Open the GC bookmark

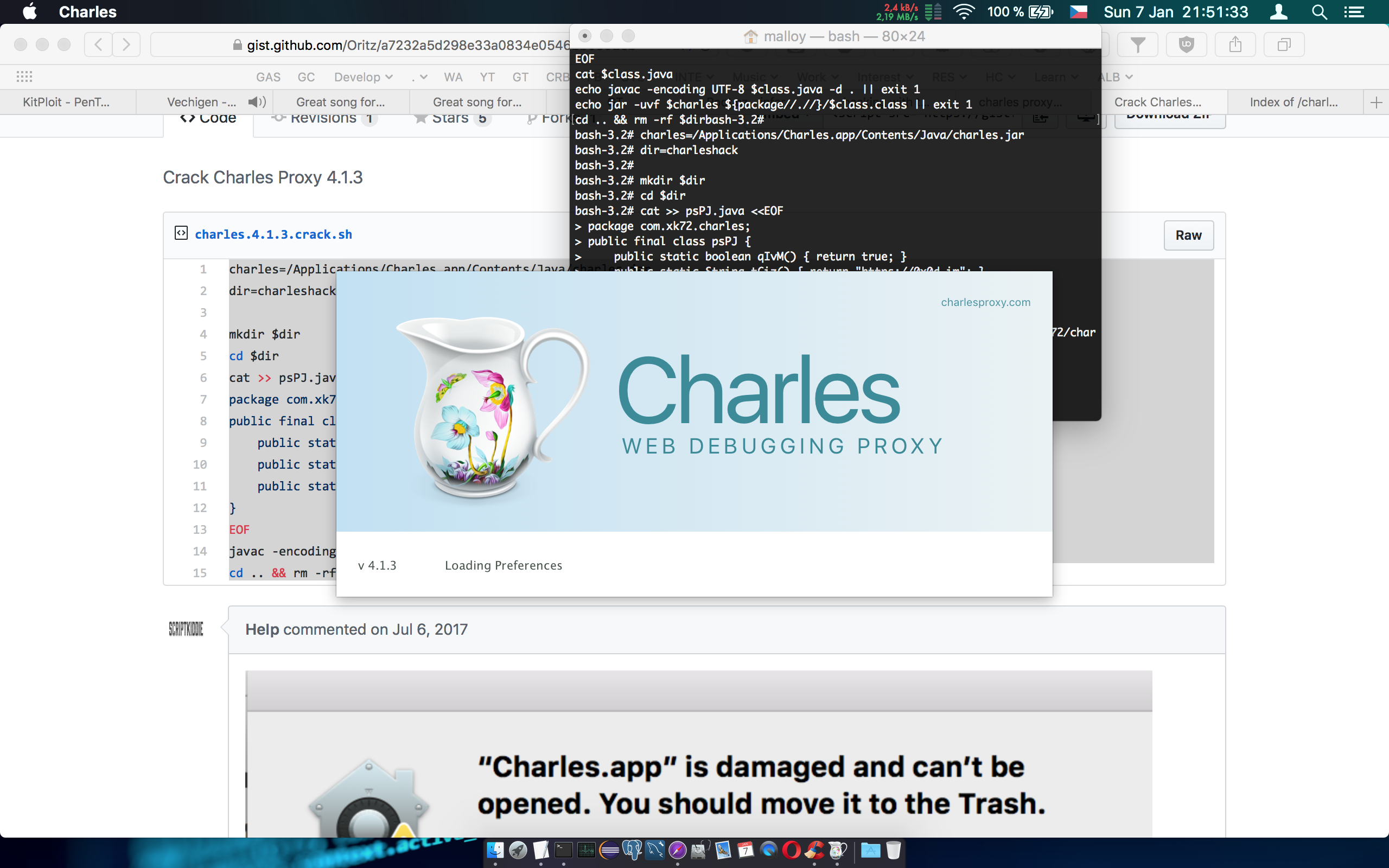pyautogui.click(x=306, y=77)
